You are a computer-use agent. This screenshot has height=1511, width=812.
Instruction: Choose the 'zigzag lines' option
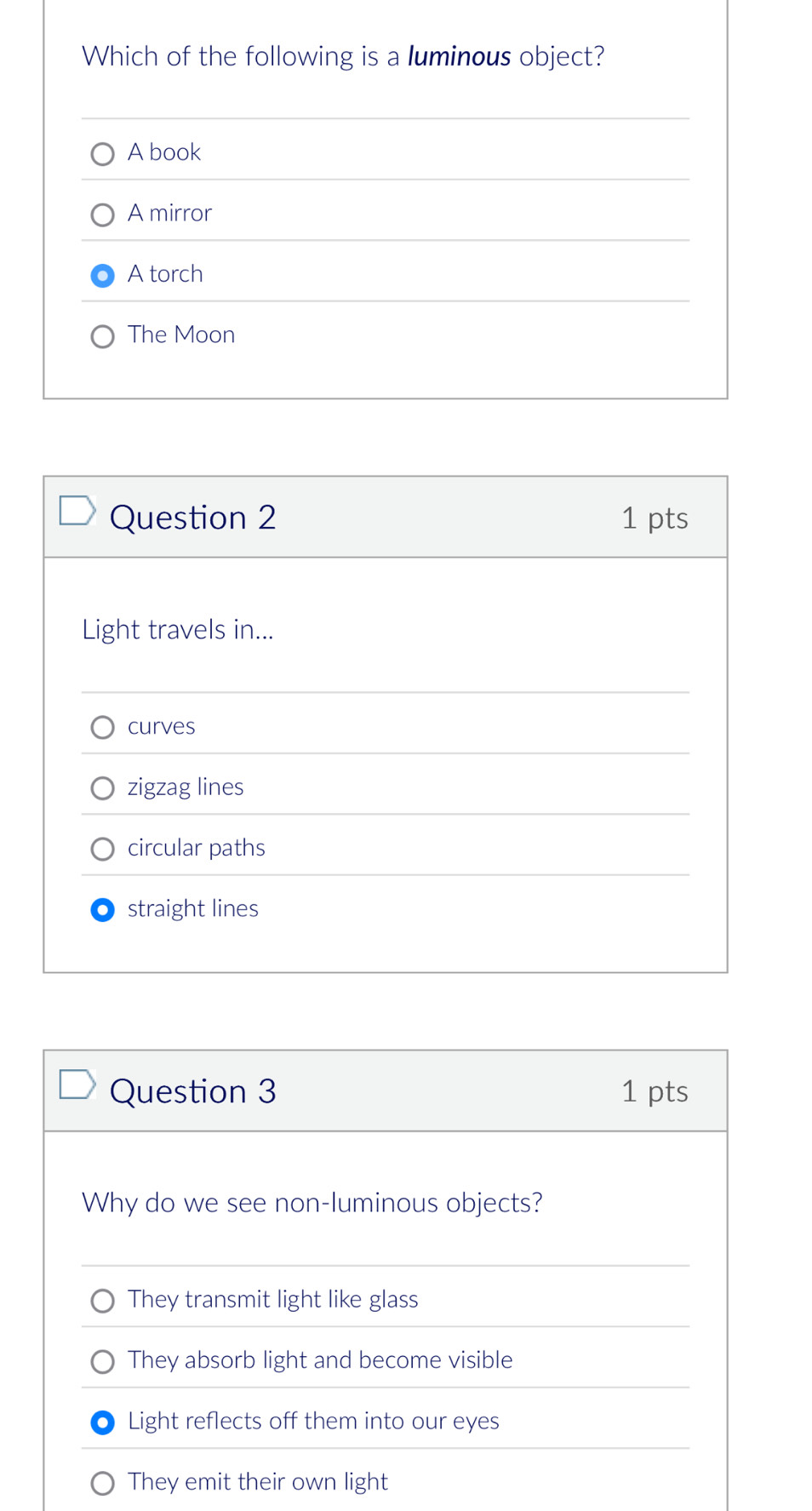click(x=103, y=788)
